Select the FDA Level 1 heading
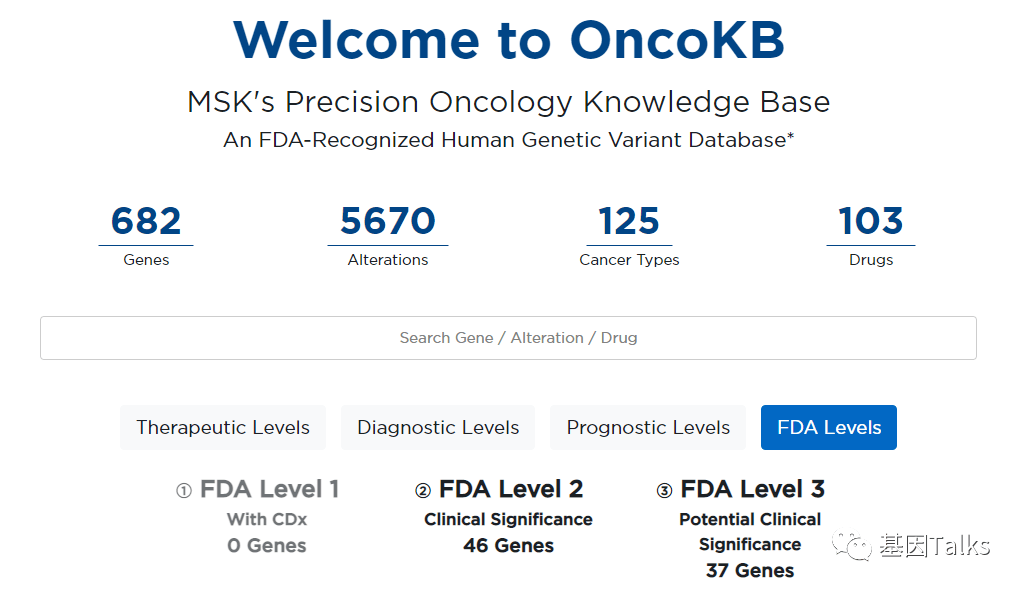 point(269,489)
